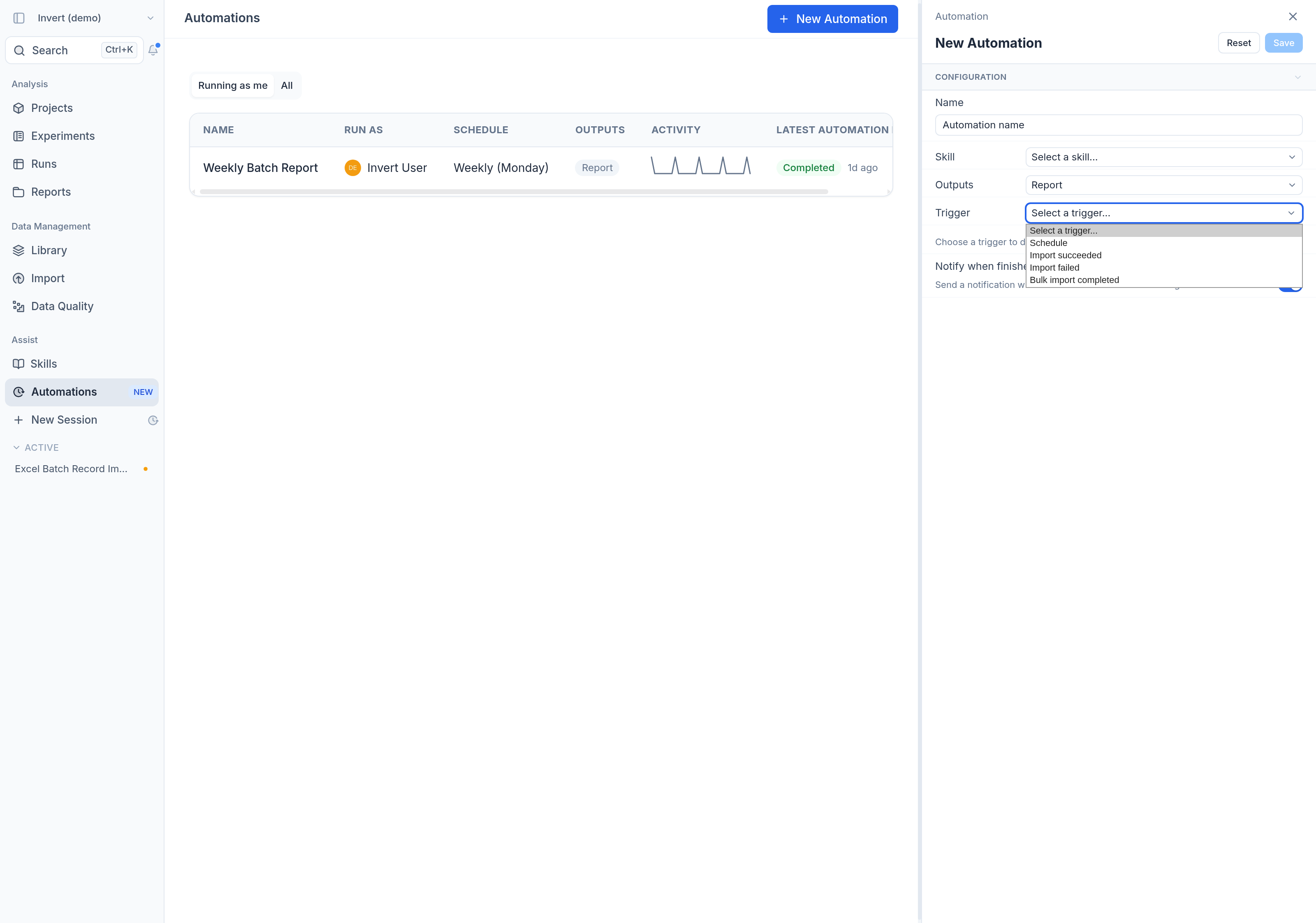1316x923 pixels.
Task: Toggle the sidebar panel icon
Action: 19,19
